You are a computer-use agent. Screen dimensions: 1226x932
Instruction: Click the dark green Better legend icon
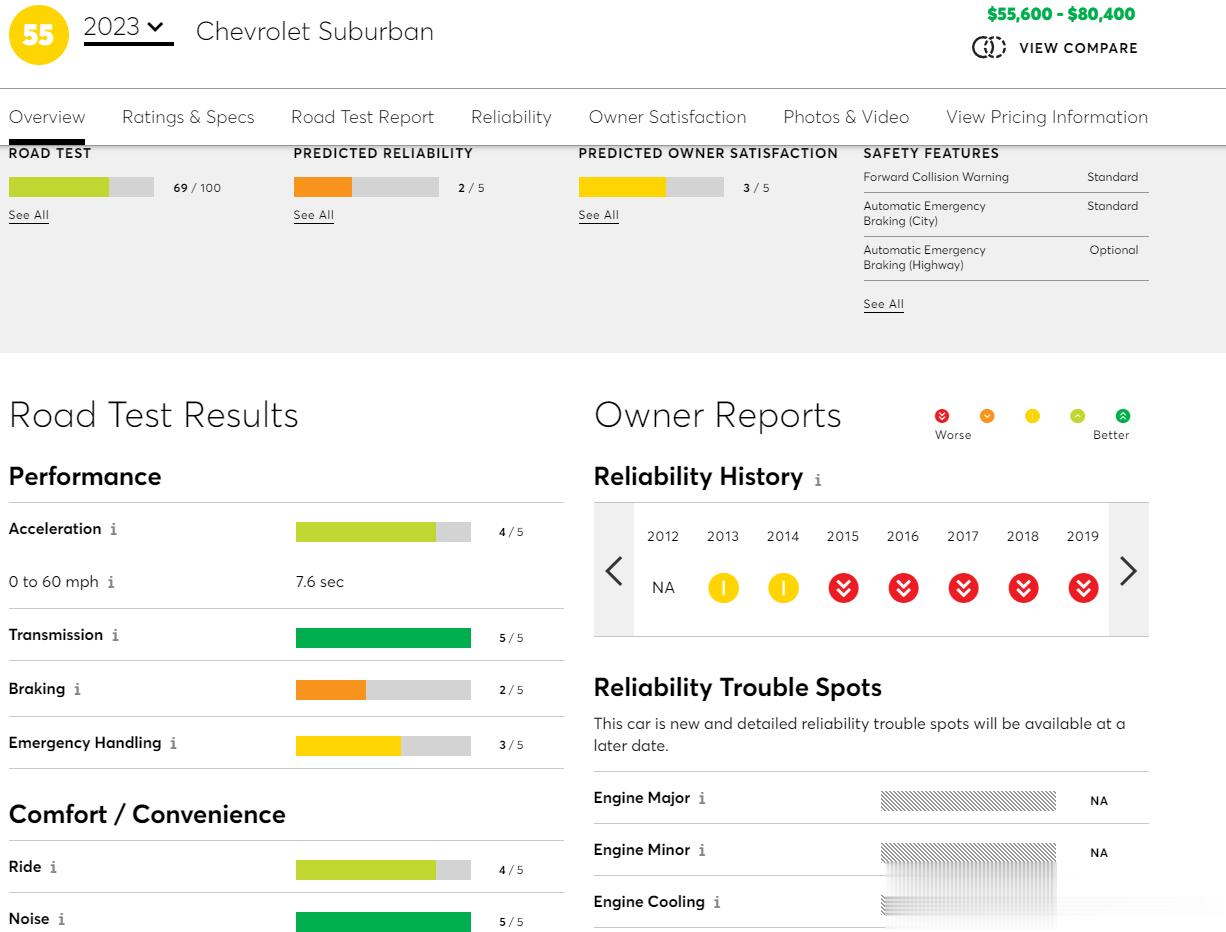point(1122,416)
